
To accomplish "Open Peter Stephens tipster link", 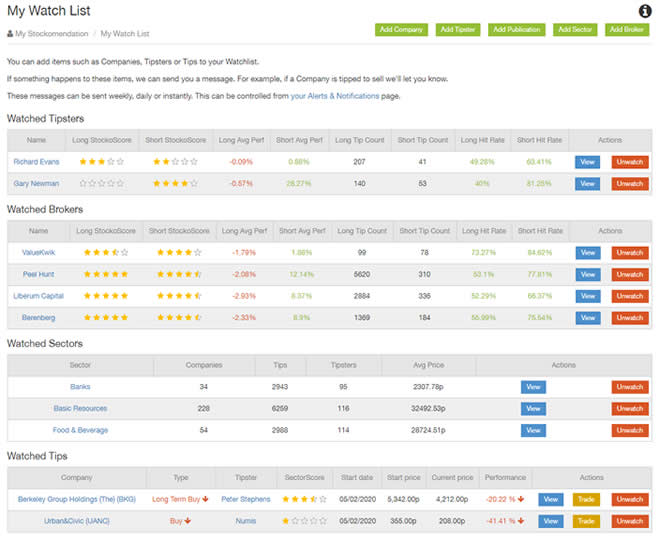I will point(245,498).
